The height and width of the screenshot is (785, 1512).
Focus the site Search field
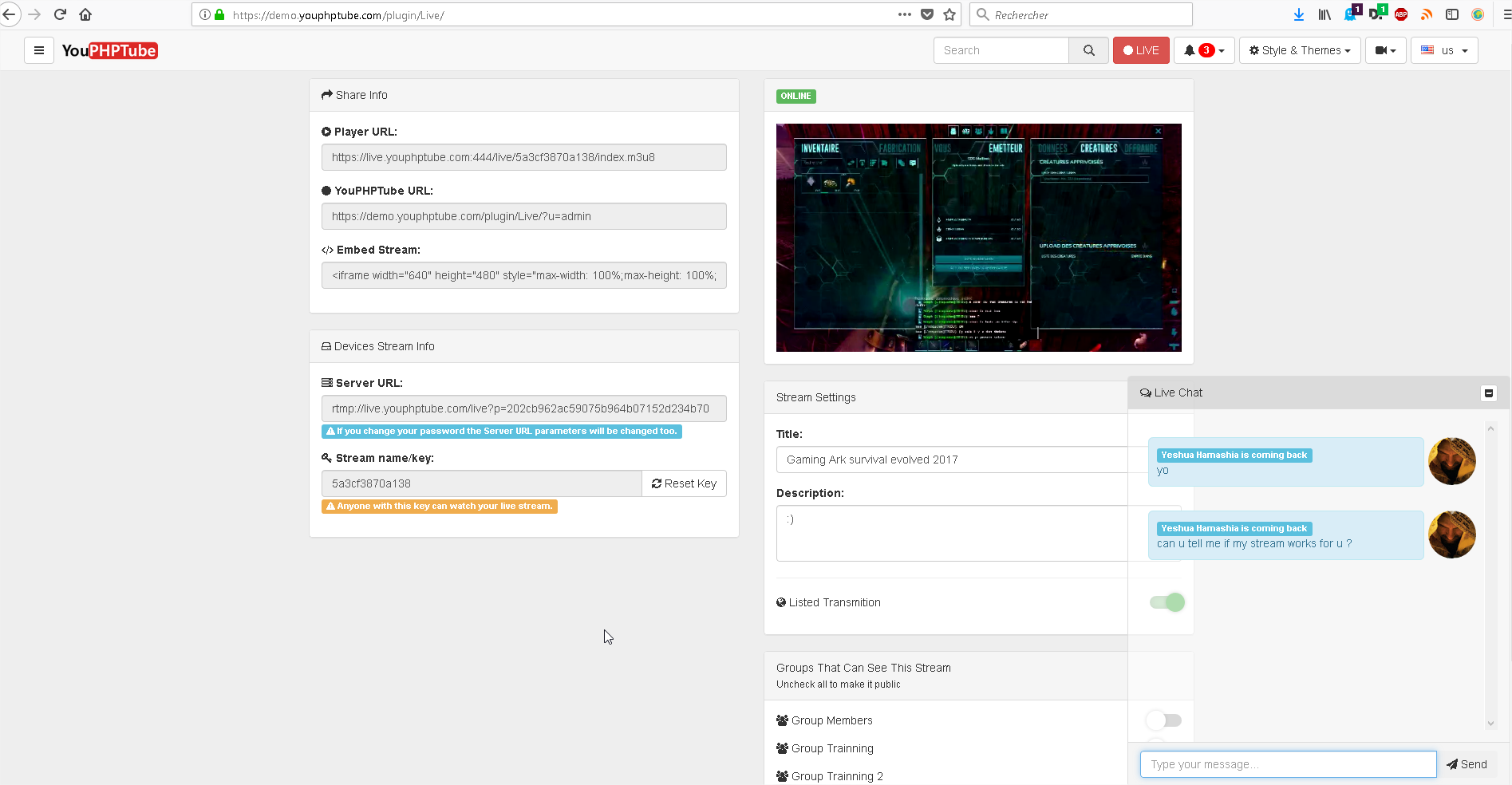click(1001, 50)
